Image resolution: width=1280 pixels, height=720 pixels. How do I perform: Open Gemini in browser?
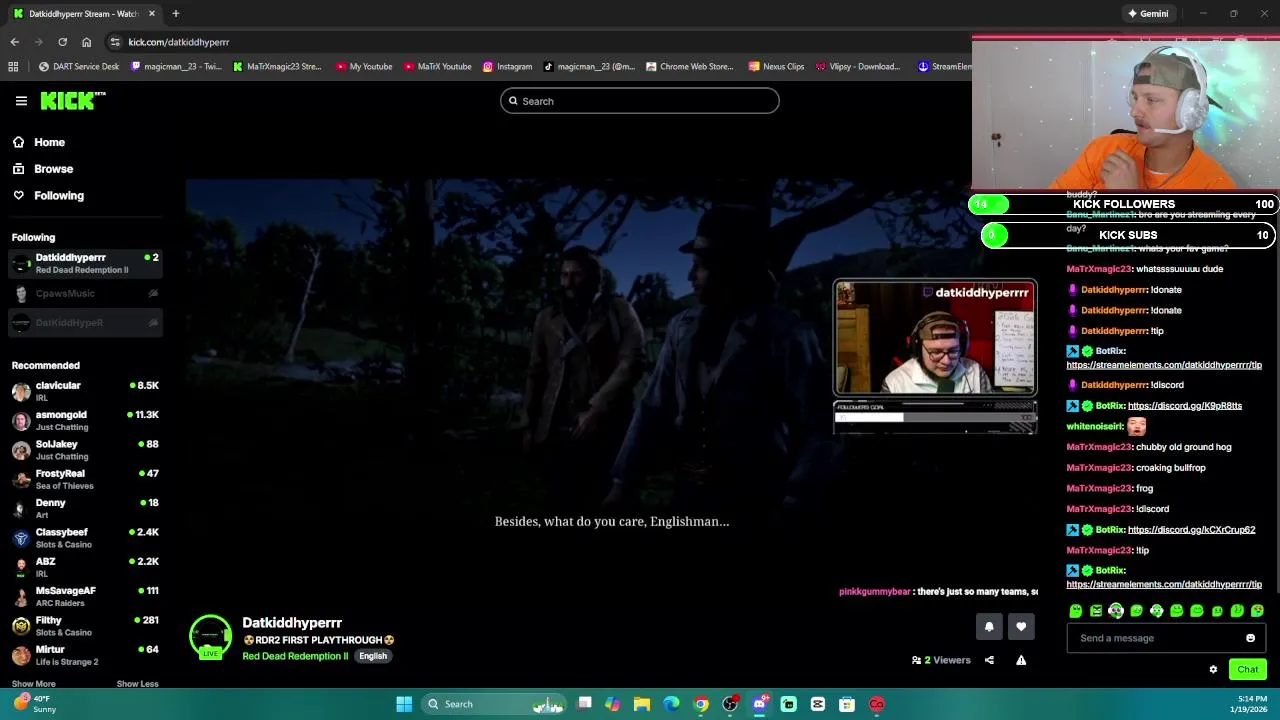tap(1147, 14)
